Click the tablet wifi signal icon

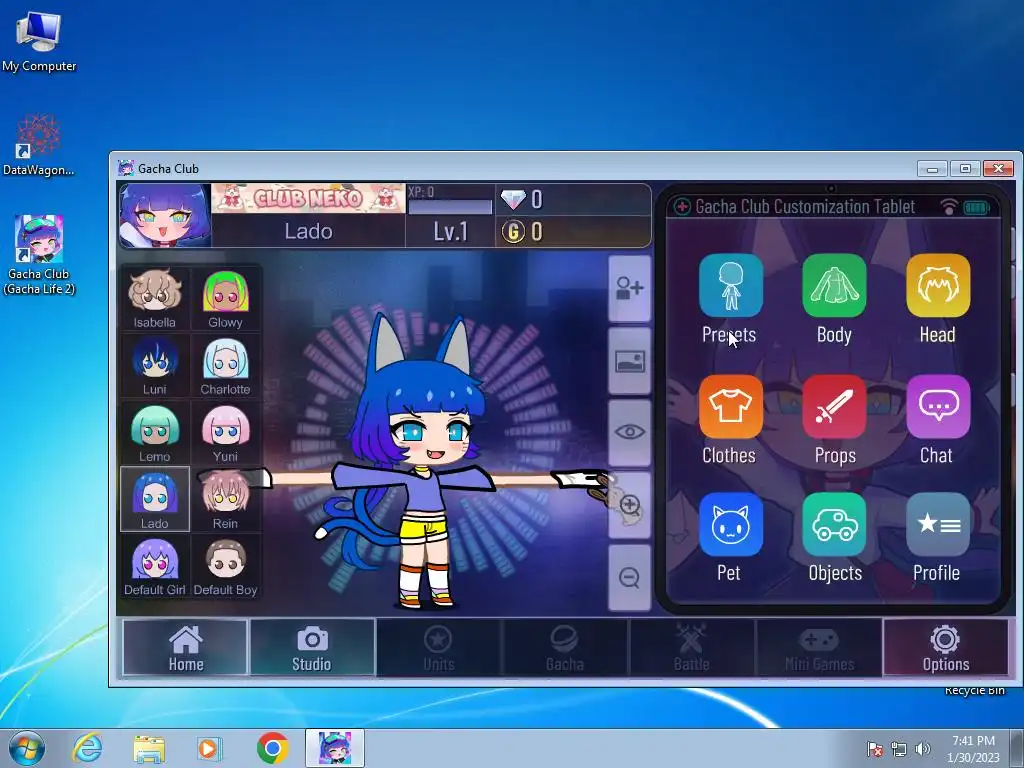click(949, 207)
